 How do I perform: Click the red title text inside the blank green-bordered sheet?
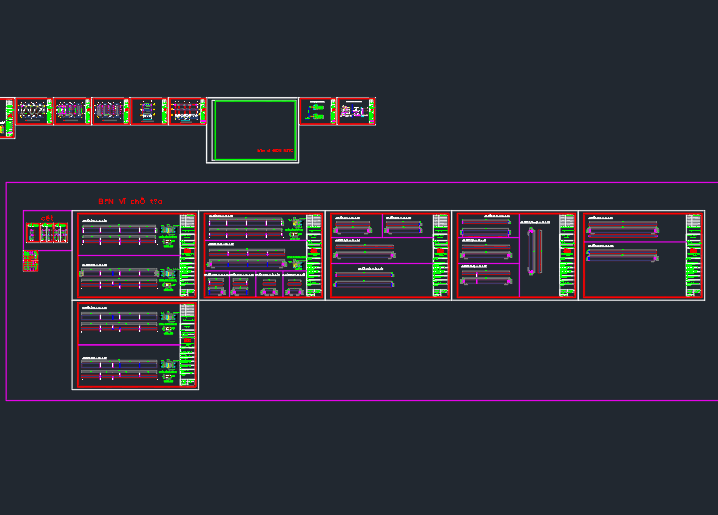[x=275, y=150]
